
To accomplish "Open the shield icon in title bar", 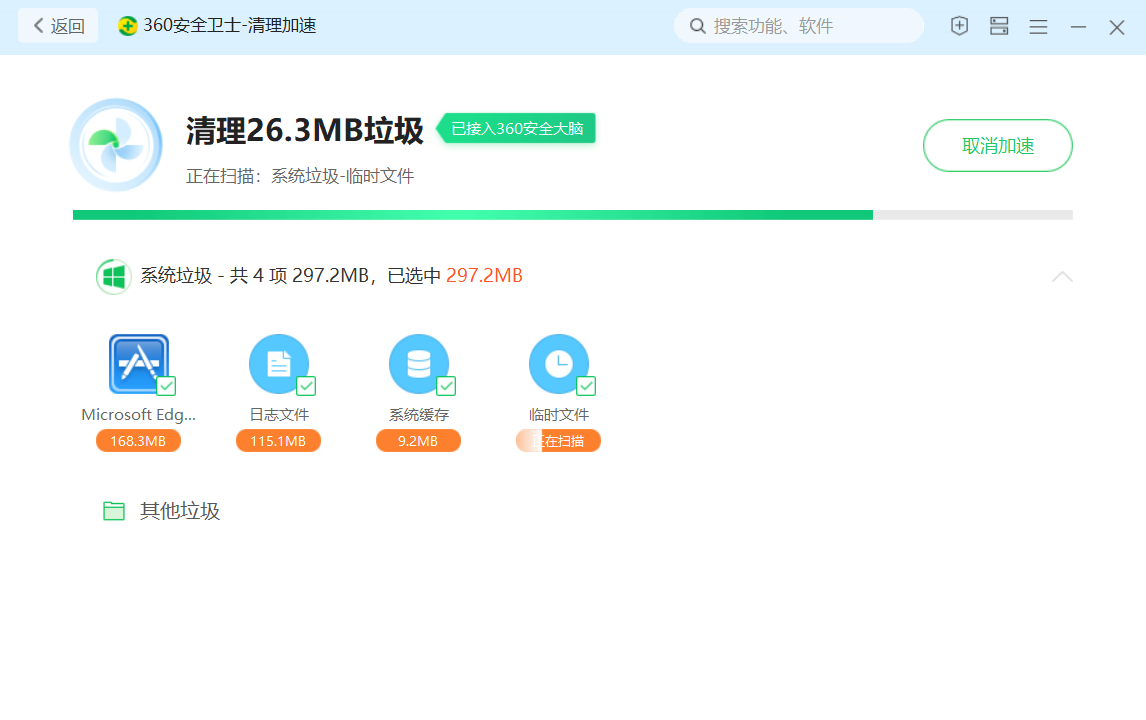I will (x=959, y=27).
